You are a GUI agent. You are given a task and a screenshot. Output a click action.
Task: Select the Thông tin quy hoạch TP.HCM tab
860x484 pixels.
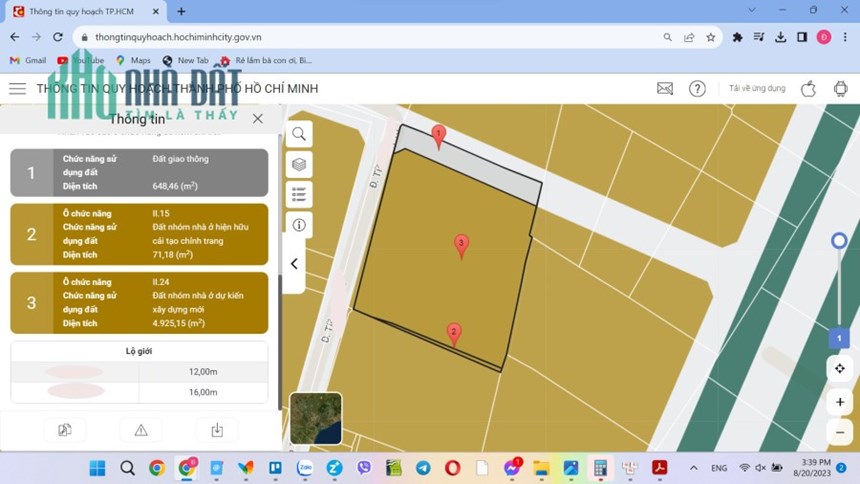[81, 12]
